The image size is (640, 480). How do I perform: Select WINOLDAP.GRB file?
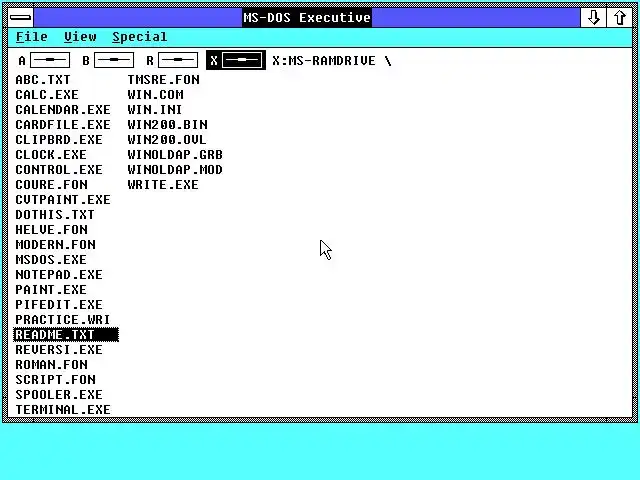click(x=175, y=155)
